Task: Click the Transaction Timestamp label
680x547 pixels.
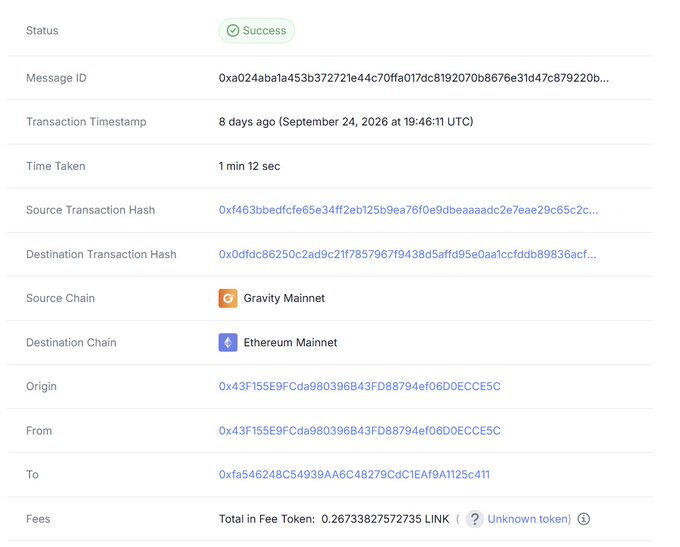Action: (86, 121)
